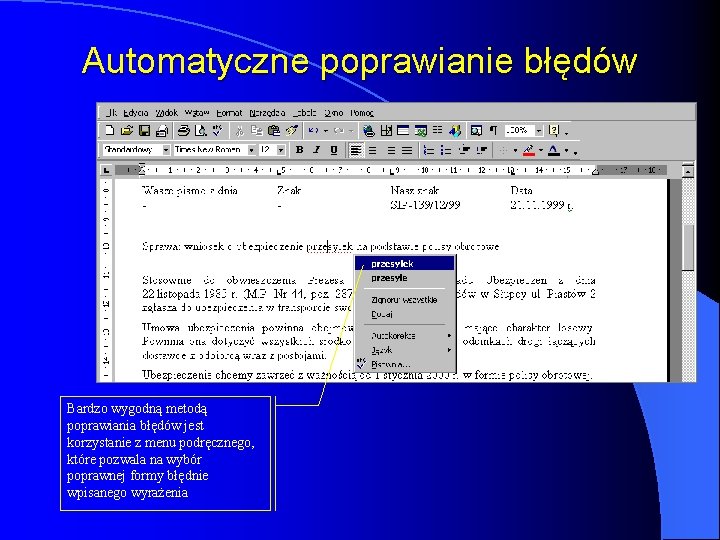Toggle the Document Map pane

pyautogui.click(x=476, y=131)
